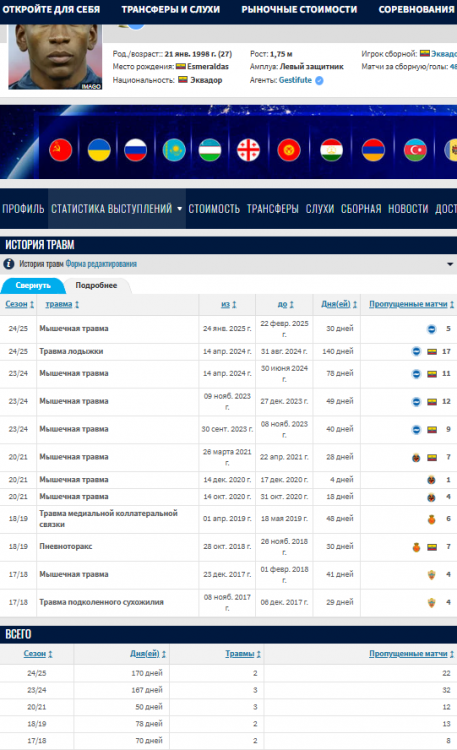Viewport: 457px width, 750px height.
Task: Click Villarreal crest in 26 марта 2021 row
Action: [x=416, y=457]
